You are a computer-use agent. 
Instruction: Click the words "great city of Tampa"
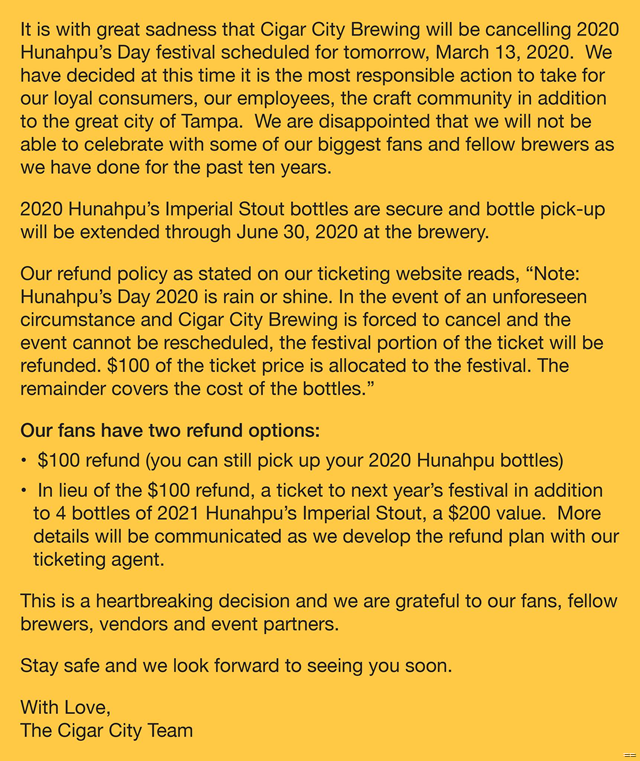(158, 121)
